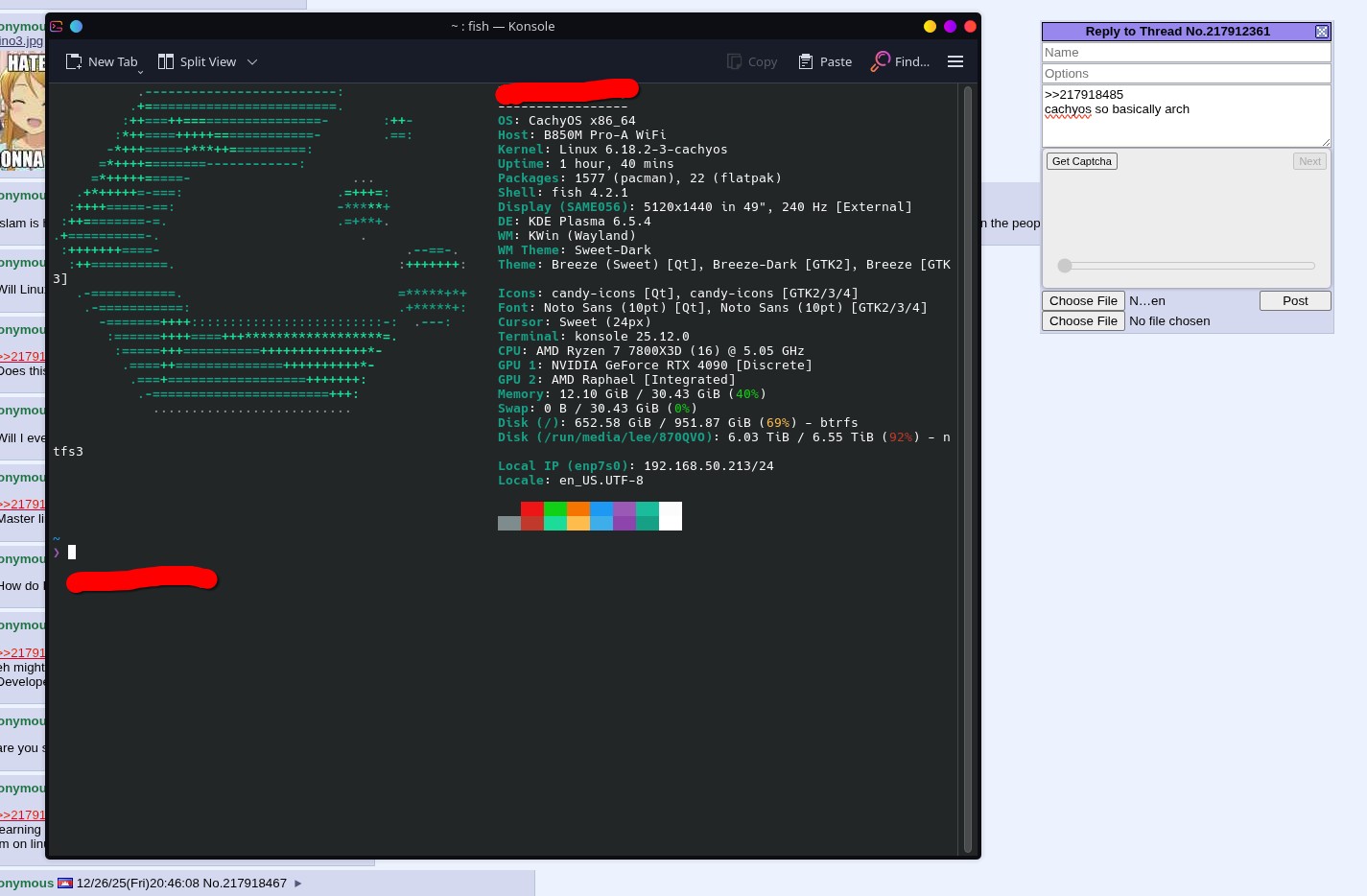Click the 'Local IP (enp7s0)' line
The height and width of the screenshot is (896, 1367).
click(x=636, y=466)
